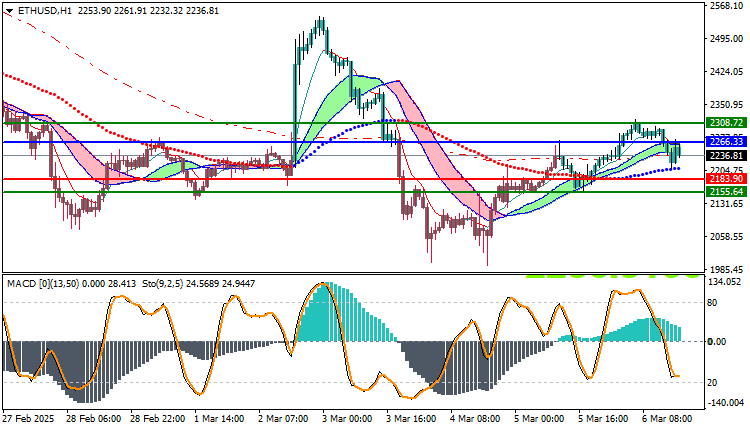Click the 2495.00 price axis value
Screen dimensions: 750x430
pyautogui.click(x=727, y=38)
